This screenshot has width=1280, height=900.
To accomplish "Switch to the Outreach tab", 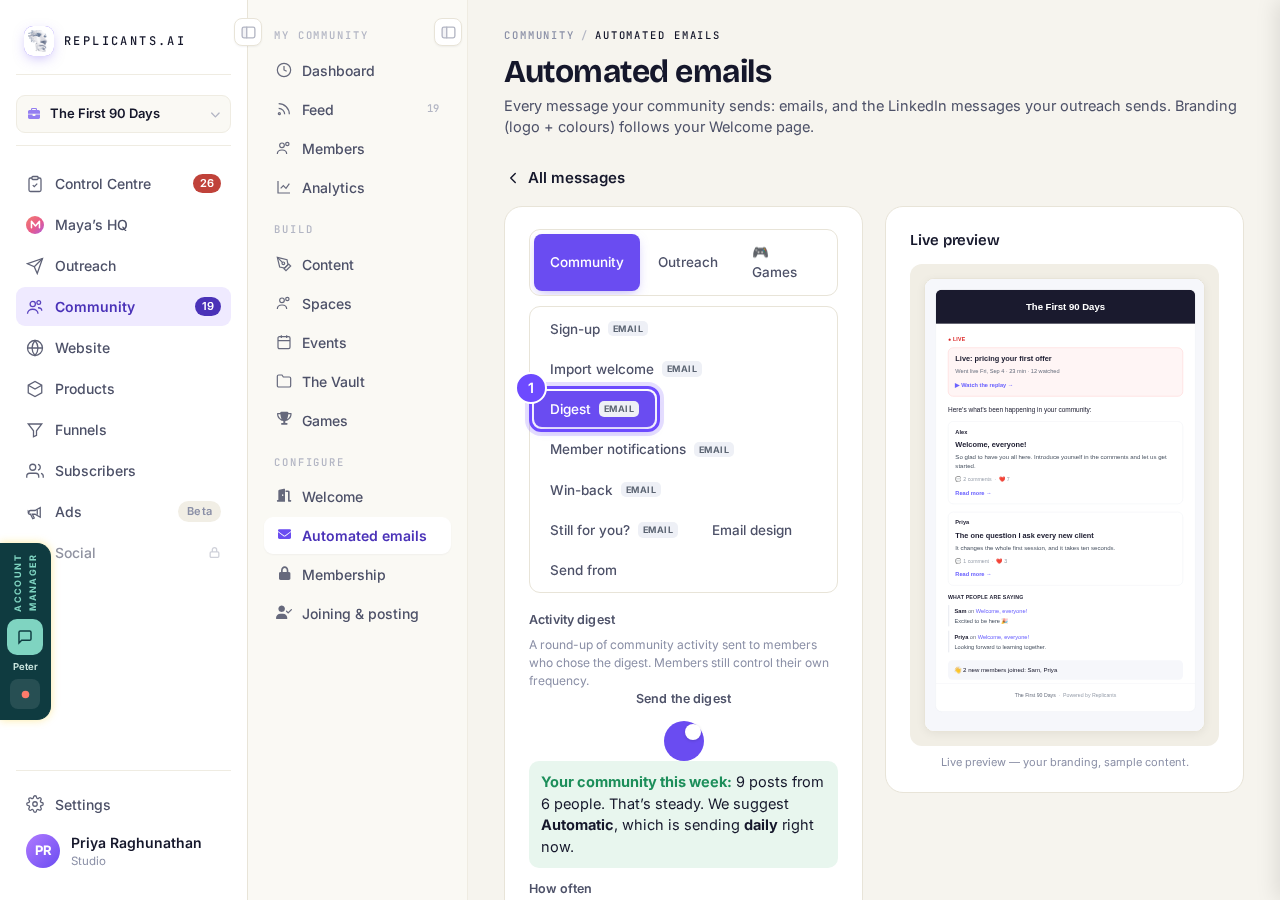I will click(x=688, y=262).
